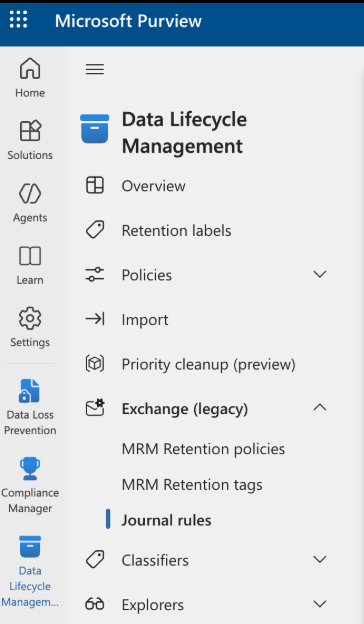Collapse the Exchange (legacy) section chevron
Image resolution: width=364 pixels, height=624 pixels.
click(320, 408)
